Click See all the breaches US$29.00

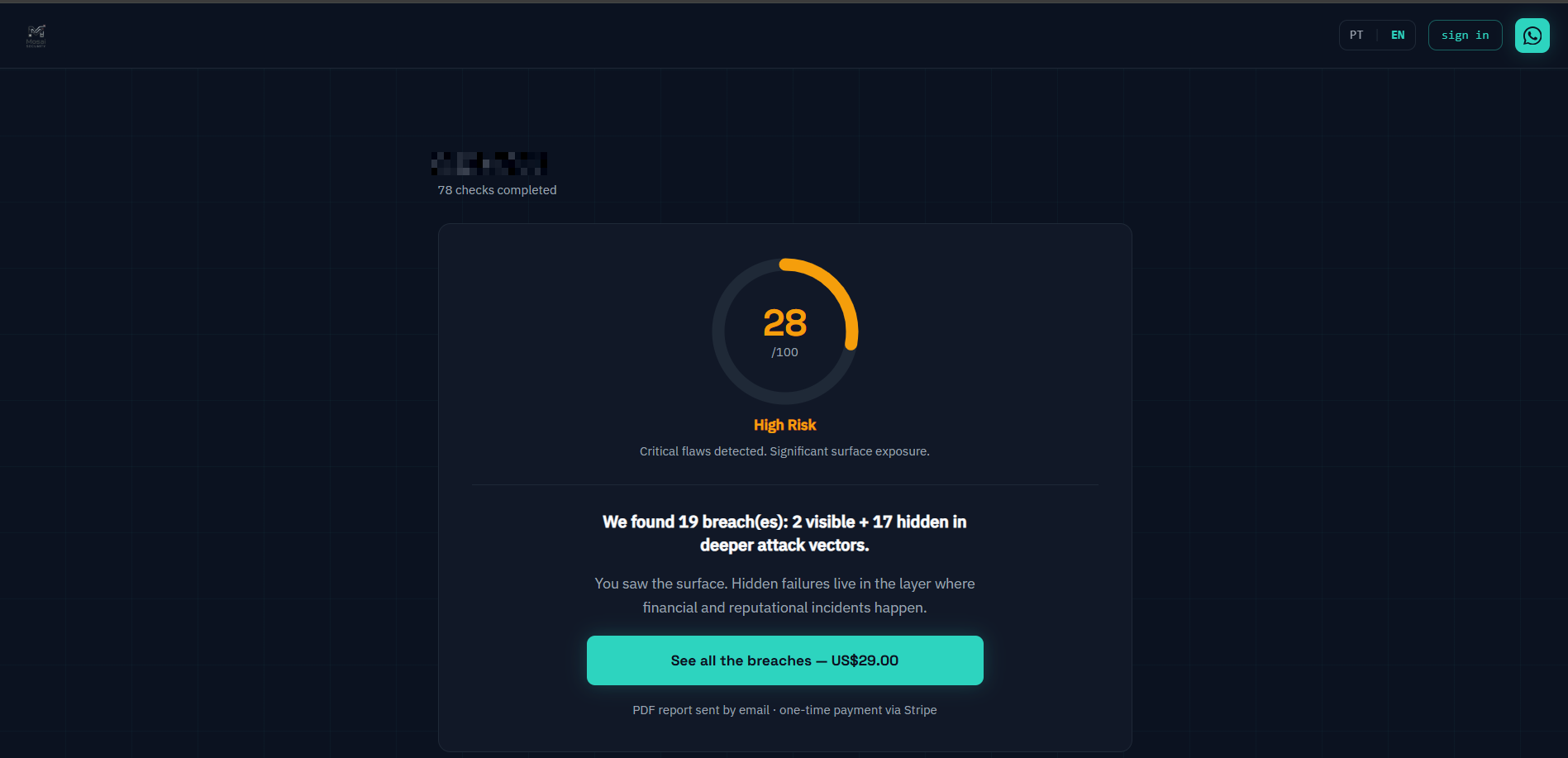coord(784,660)
